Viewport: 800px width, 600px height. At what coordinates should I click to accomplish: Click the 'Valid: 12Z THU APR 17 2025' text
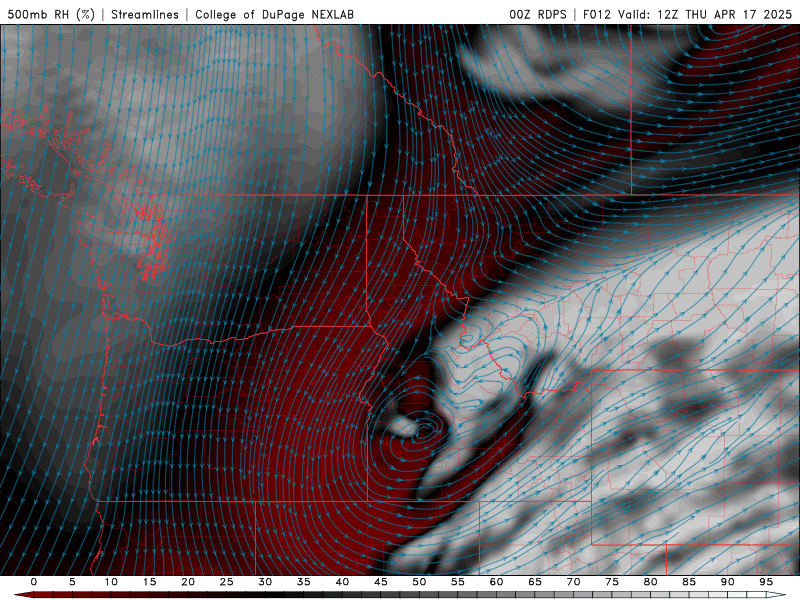(705, 14)
